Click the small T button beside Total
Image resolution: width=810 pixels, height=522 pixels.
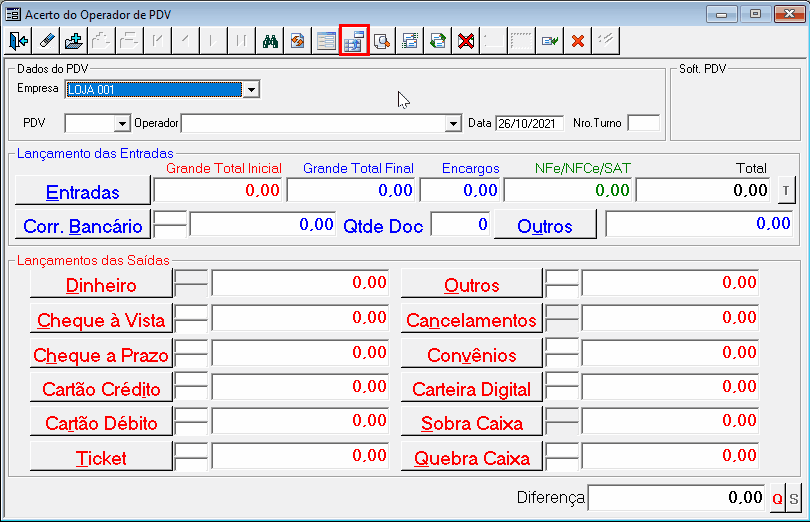786,191
